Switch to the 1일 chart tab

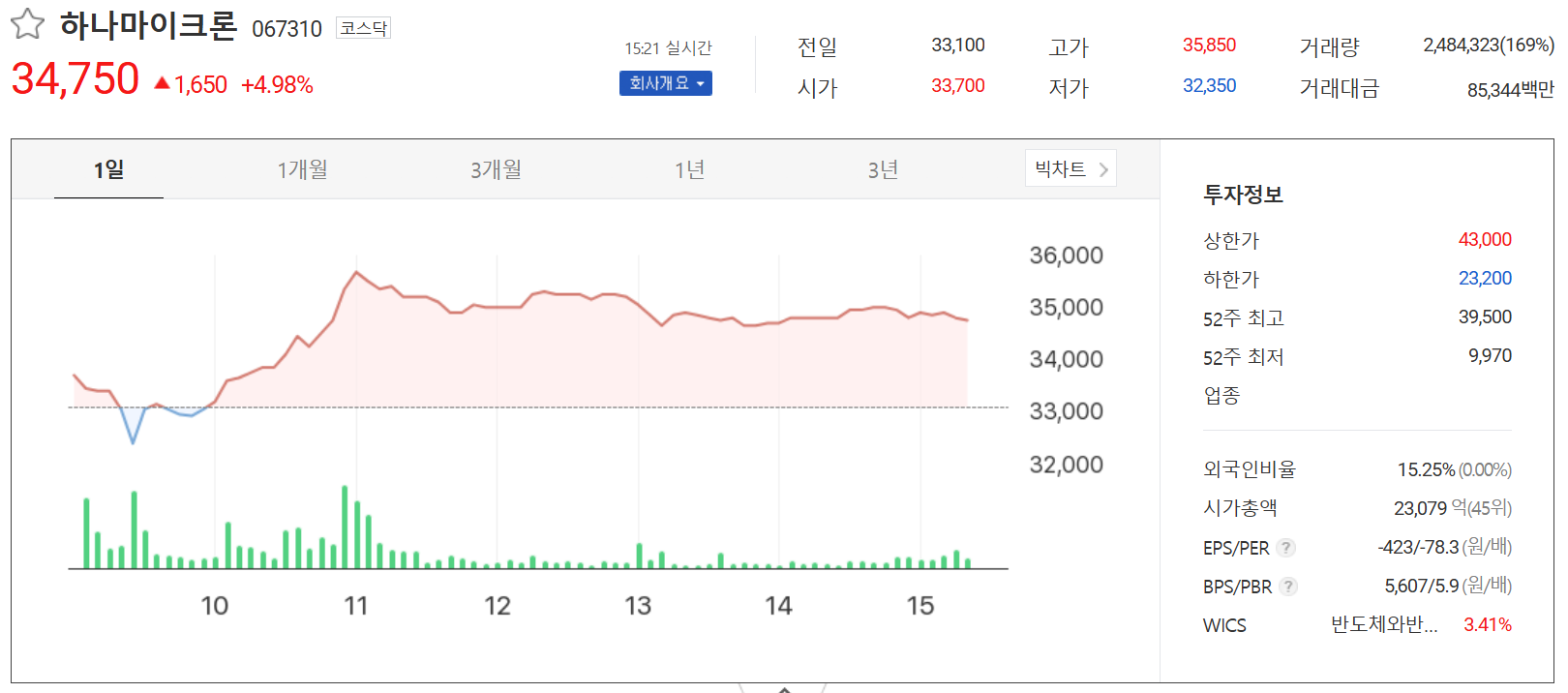point(108,169)
